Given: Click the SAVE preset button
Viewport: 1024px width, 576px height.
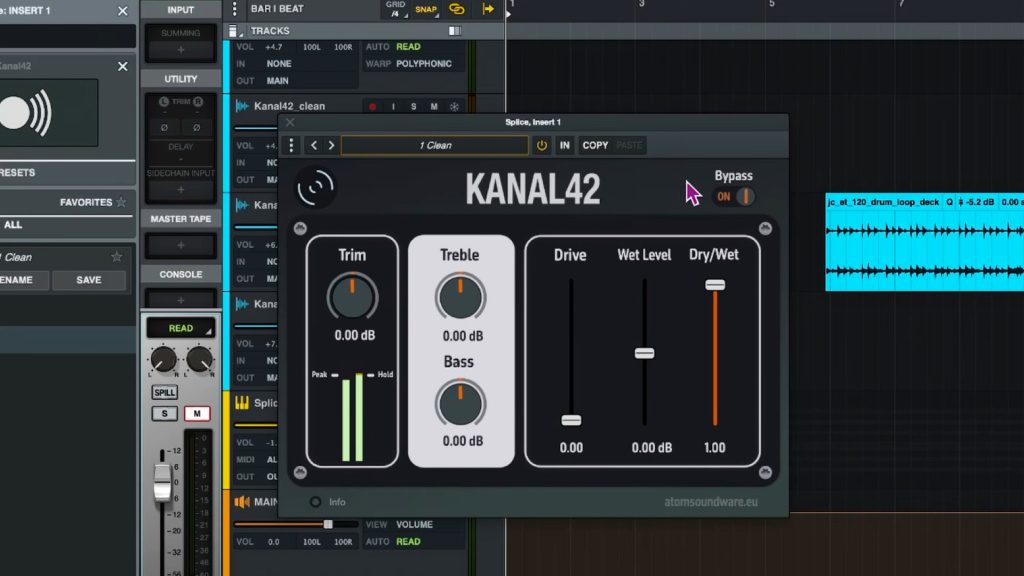Looking at the screenshot, I should (89, 280).
